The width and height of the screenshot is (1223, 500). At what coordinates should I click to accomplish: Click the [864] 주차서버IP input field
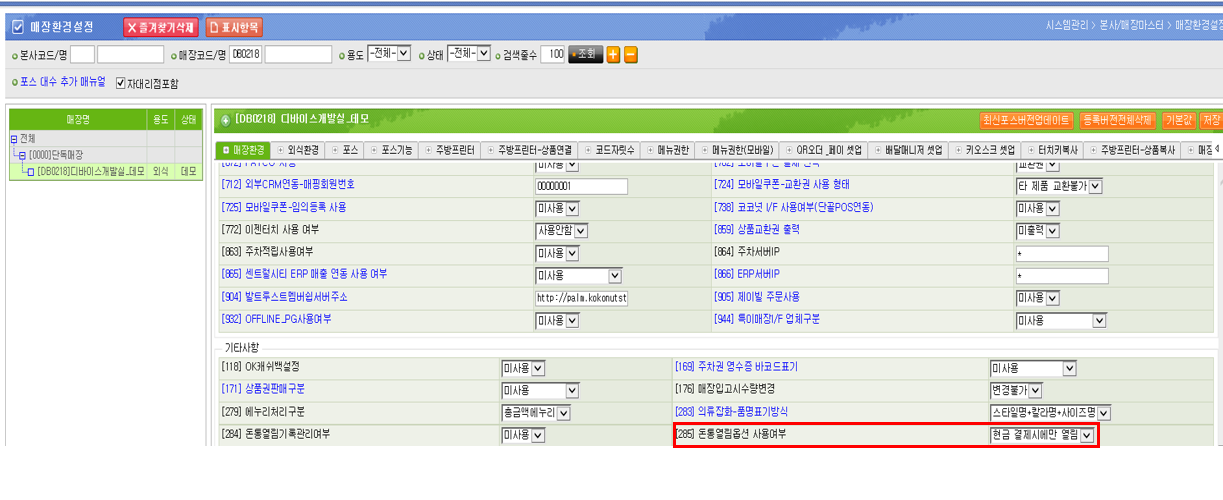coord(1061,253)
